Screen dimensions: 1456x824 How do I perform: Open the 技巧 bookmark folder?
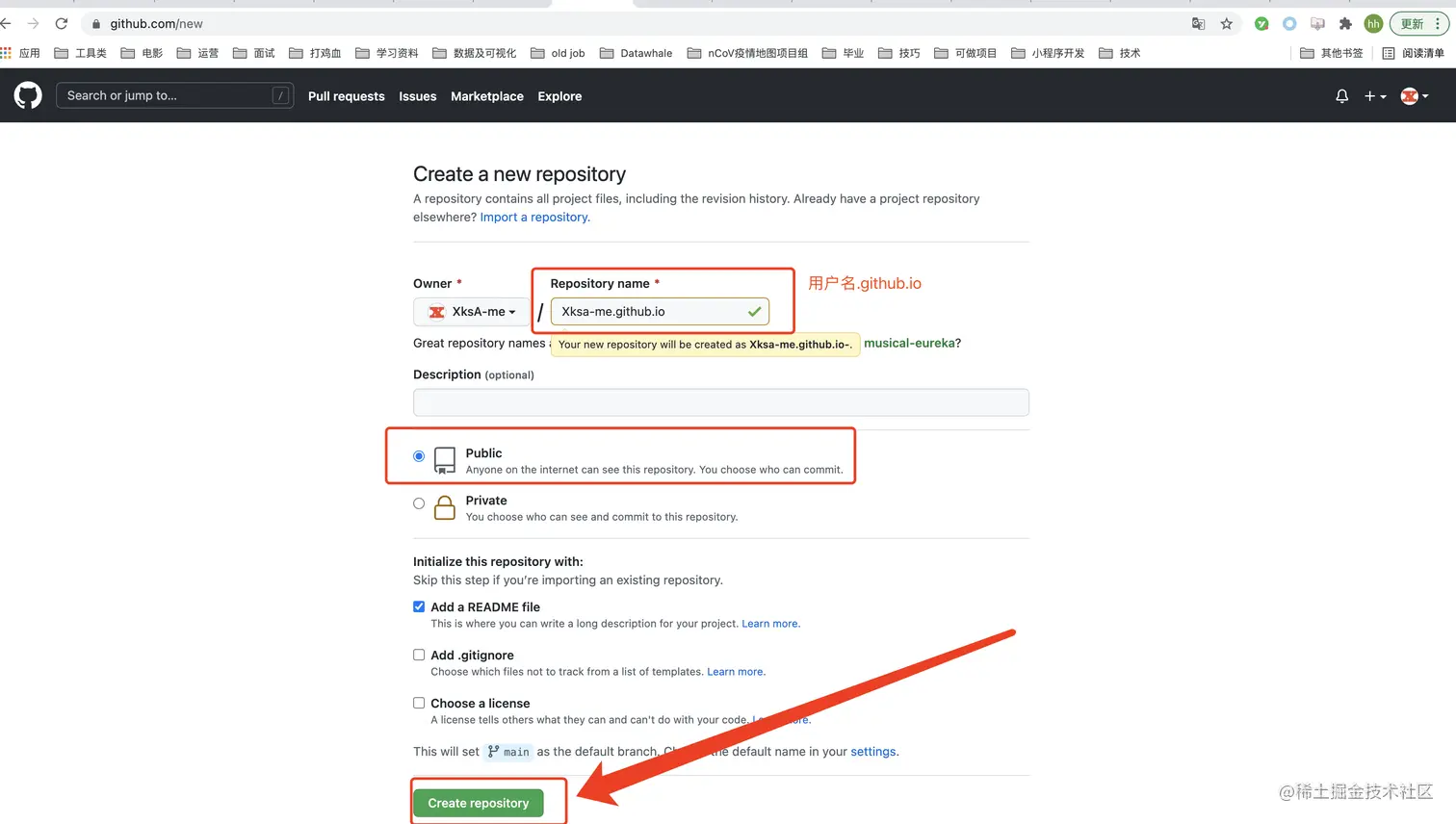(x=899, y=53)
